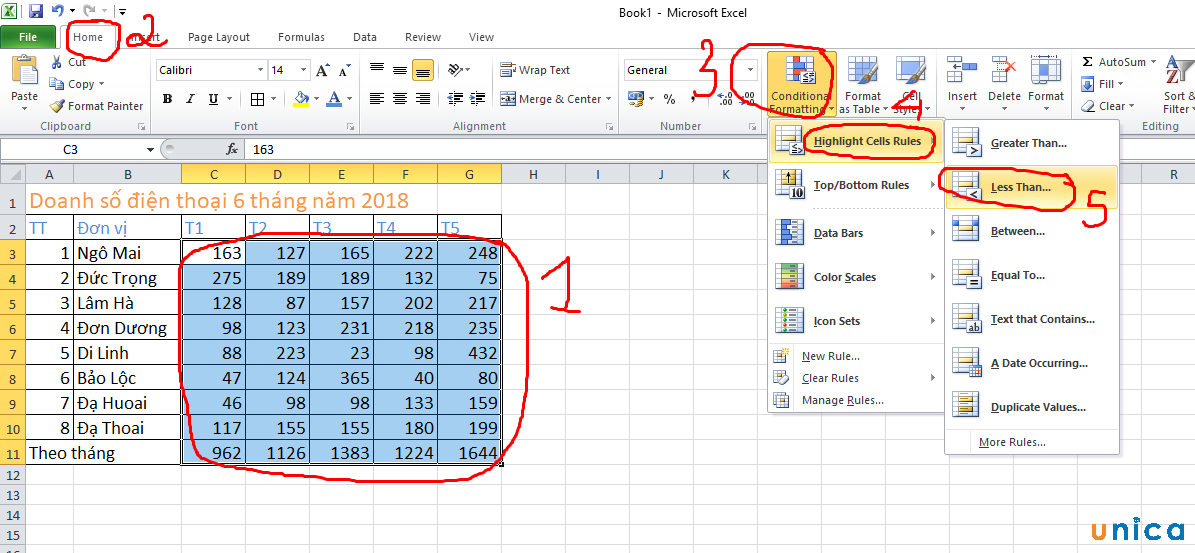
Task: Click the Save icon in quick access toolbar
Action: pos(36,11)
